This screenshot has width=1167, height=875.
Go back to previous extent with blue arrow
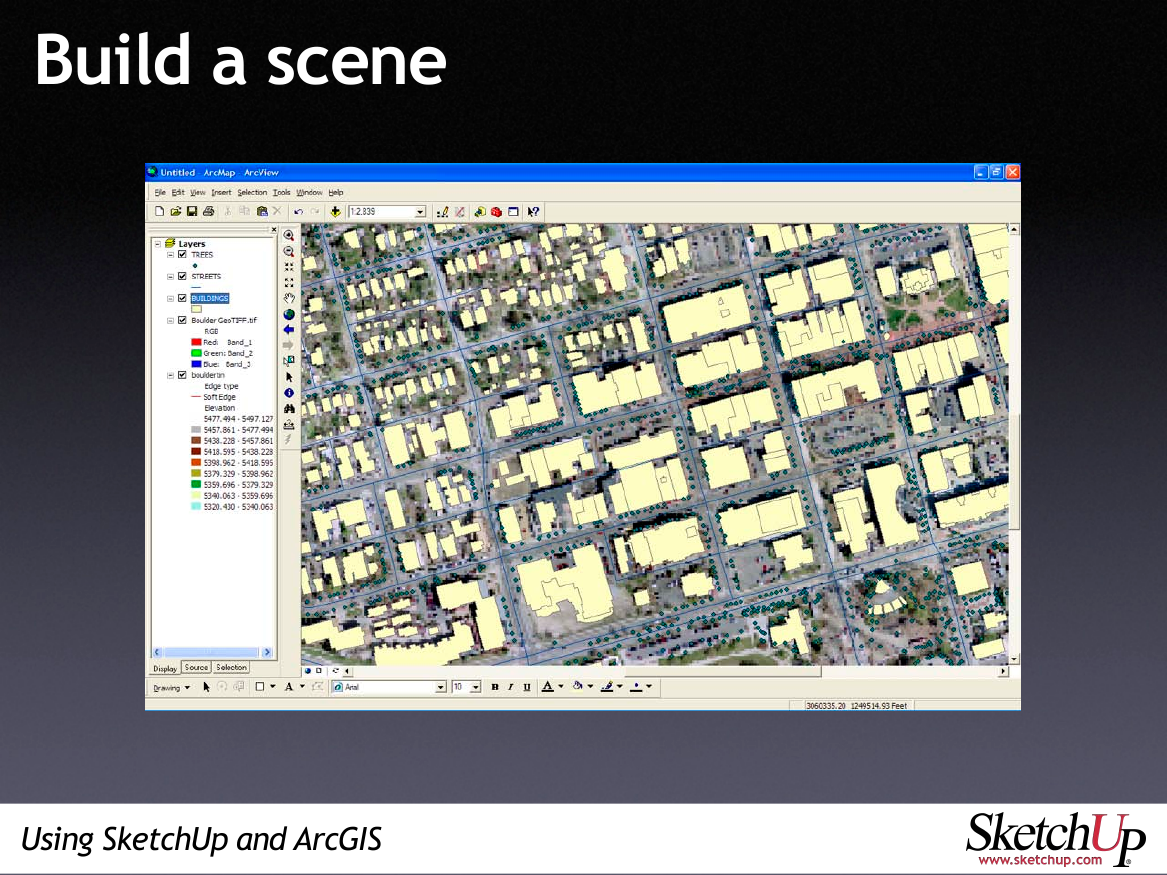pos(289,330)
